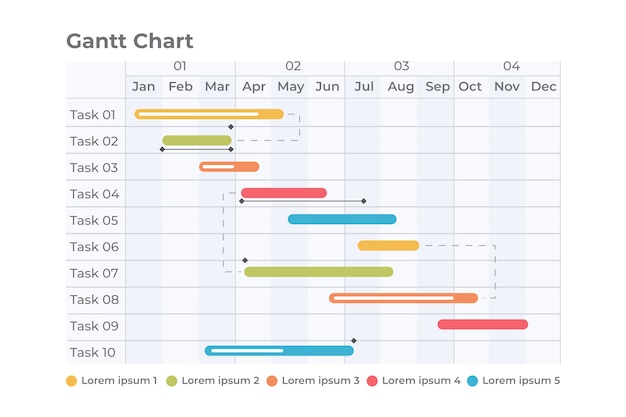The height and width of the screenshot is (417, 626).
Task: Select the red Task 09 bar
Action: (x=483, y=324)
